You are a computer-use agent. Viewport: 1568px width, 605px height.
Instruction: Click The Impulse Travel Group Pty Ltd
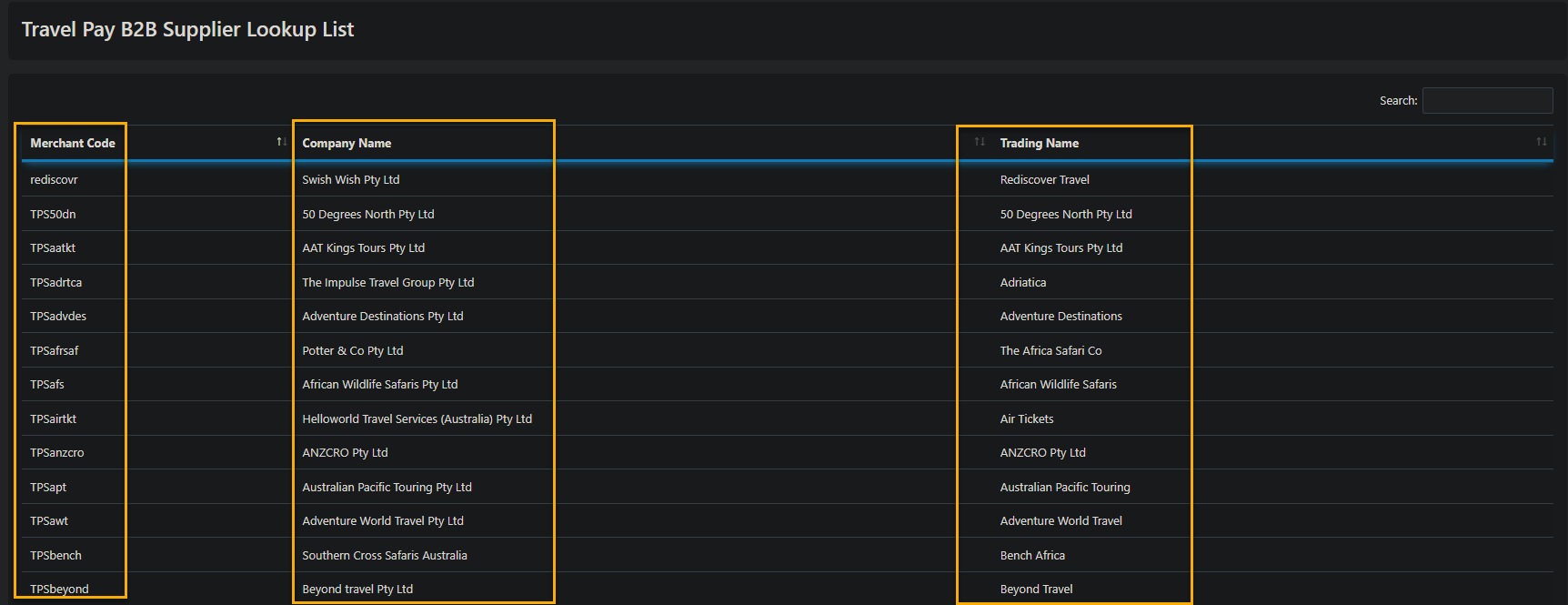click(x=387, y=283)
